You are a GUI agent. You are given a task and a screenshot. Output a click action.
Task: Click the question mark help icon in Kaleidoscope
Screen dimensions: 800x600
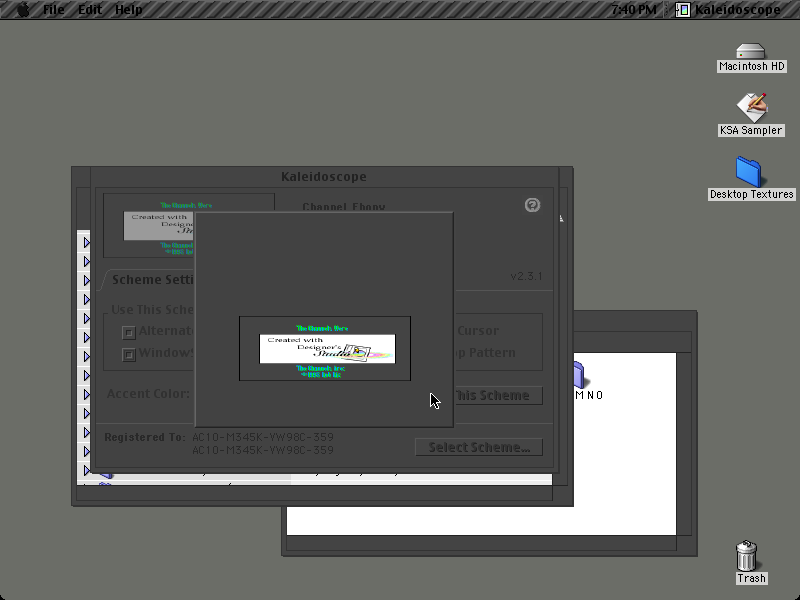(532, 205)
